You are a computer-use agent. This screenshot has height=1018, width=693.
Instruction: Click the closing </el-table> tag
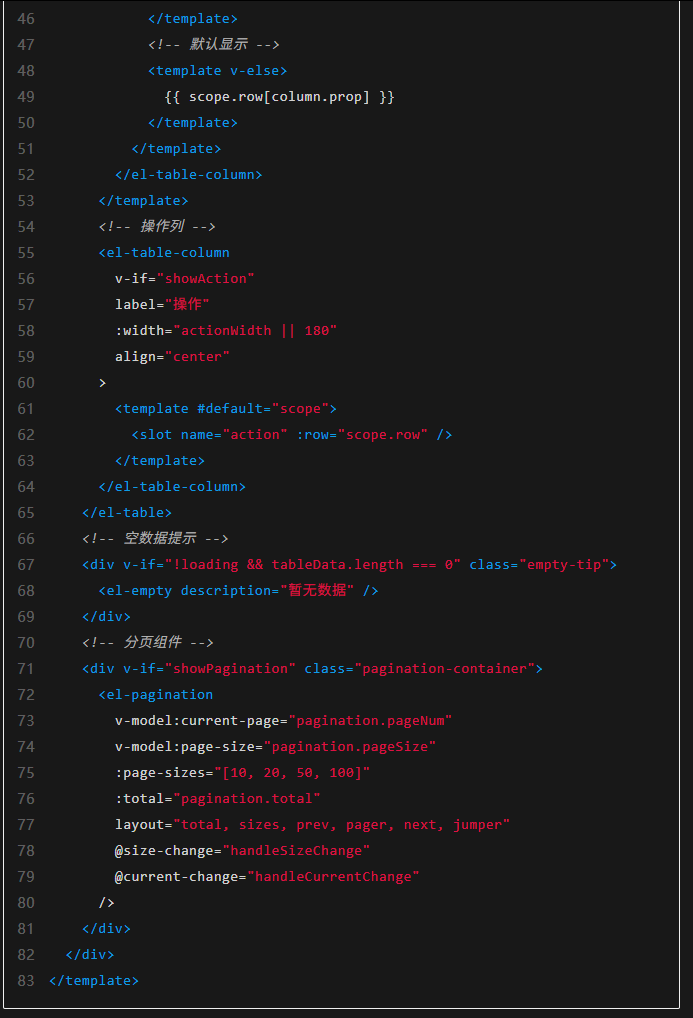click(127, 513)
